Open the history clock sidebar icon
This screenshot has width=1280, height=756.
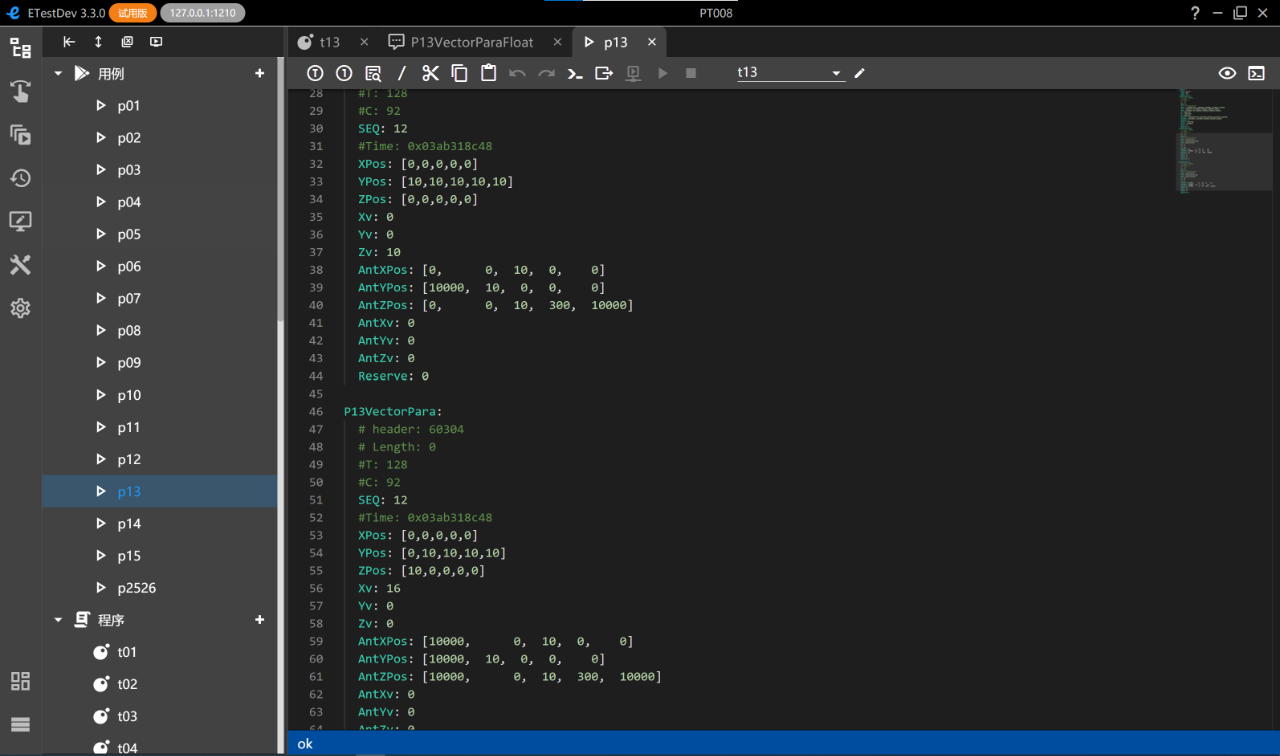pos(20,178)
